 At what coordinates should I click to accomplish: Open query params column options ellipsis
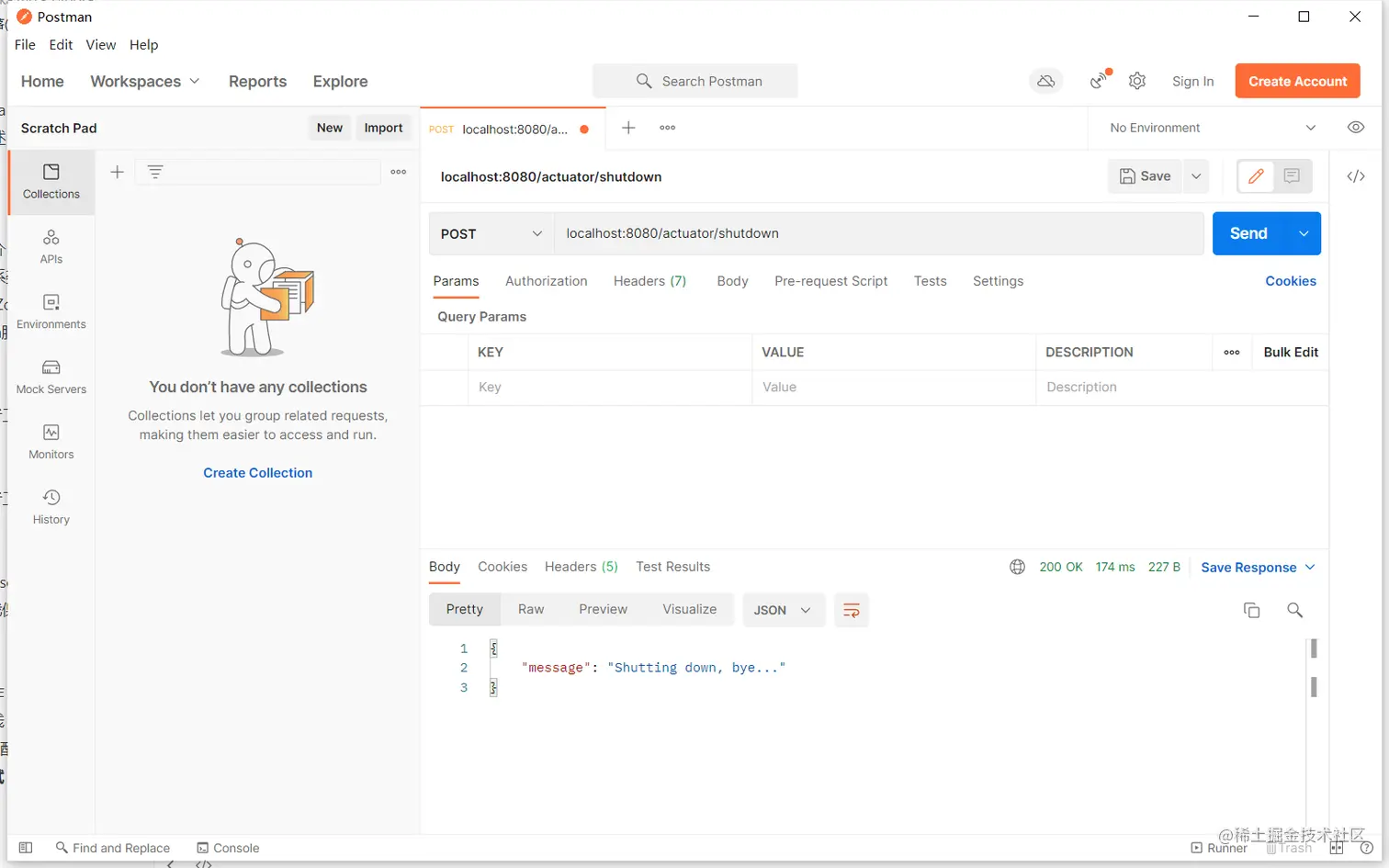point(1232,352)
